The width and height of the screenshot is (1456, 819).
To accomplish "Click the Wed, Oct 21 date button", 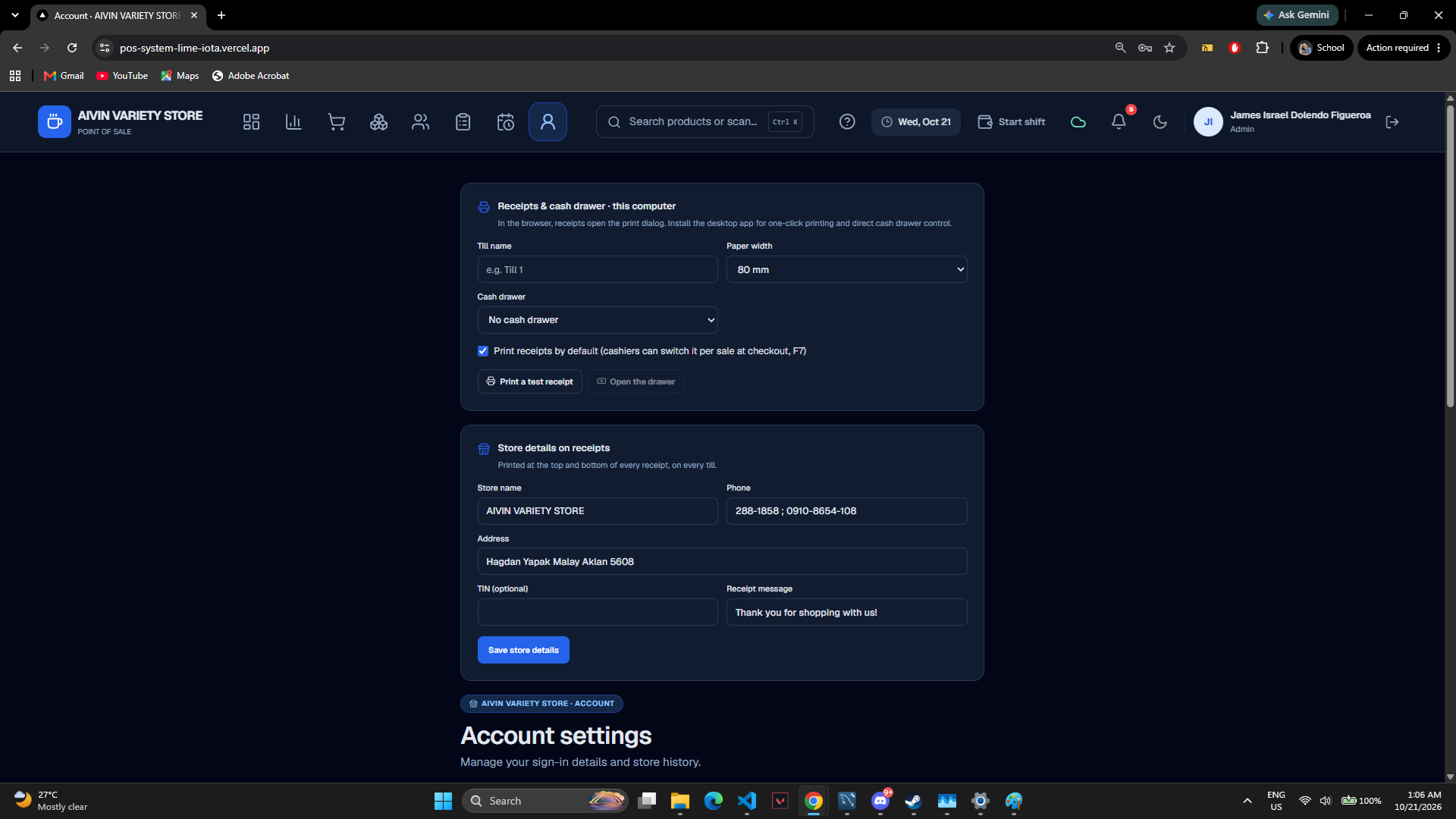I will pyautogui.click(x=916, y=122).
